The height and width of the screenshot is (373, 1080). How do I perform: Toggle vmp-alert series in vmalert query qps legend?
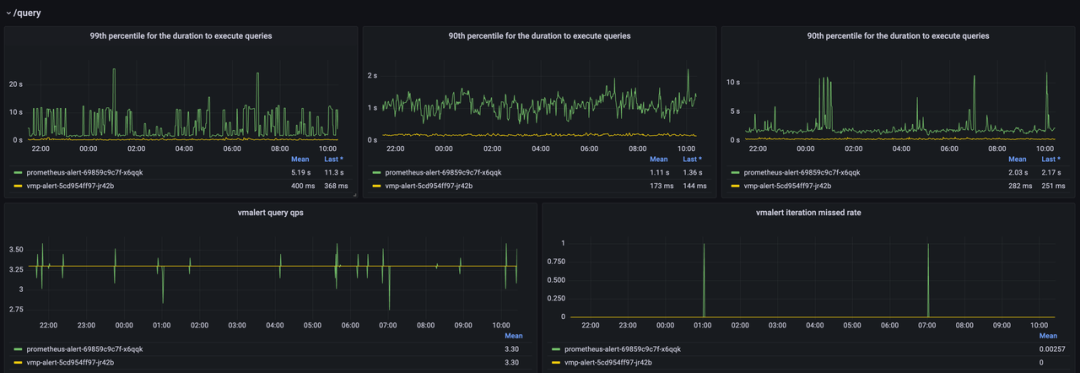click(x=70, y=362)
